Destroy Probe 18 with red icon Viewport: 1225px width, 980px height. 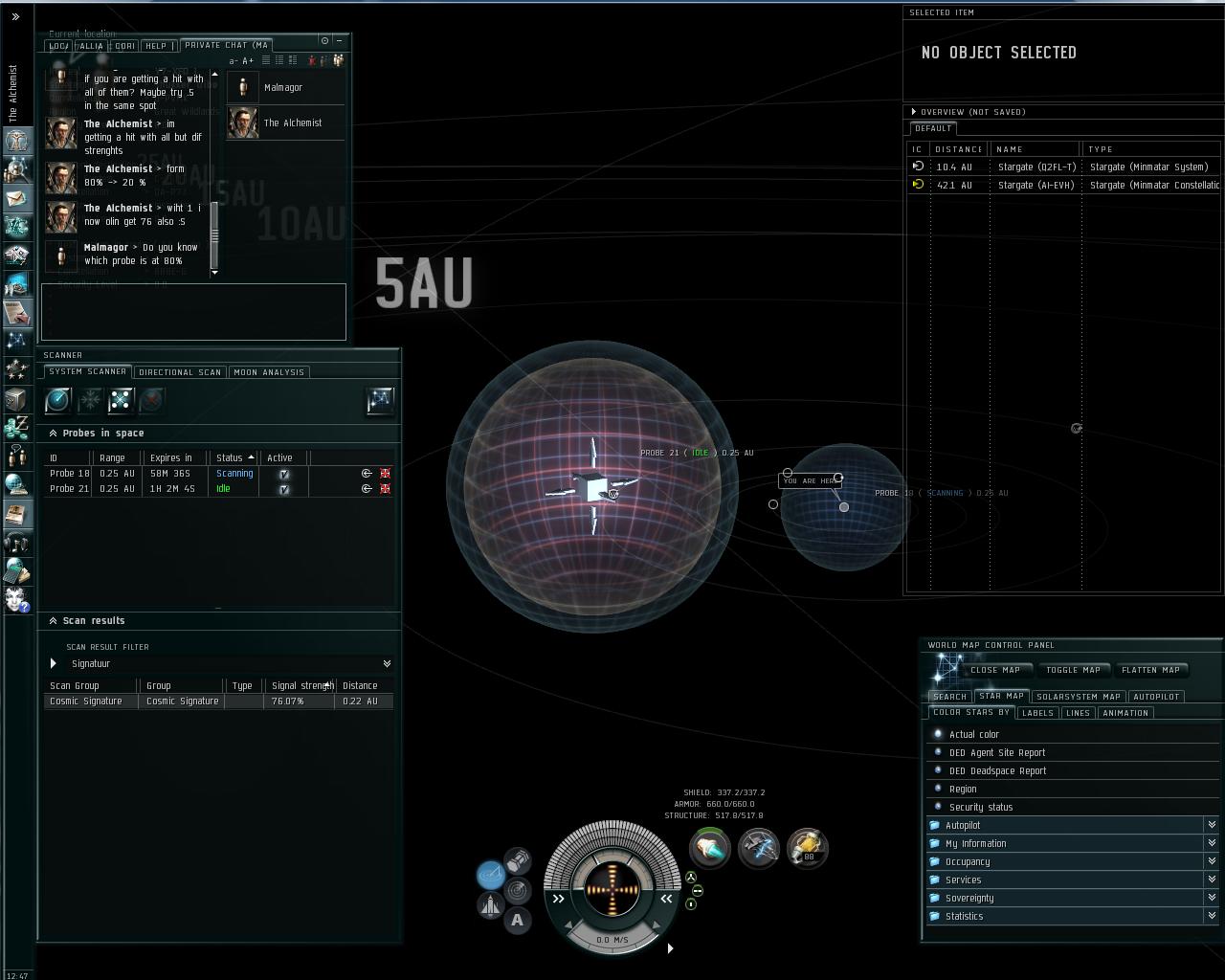click(x=386, y=474)
